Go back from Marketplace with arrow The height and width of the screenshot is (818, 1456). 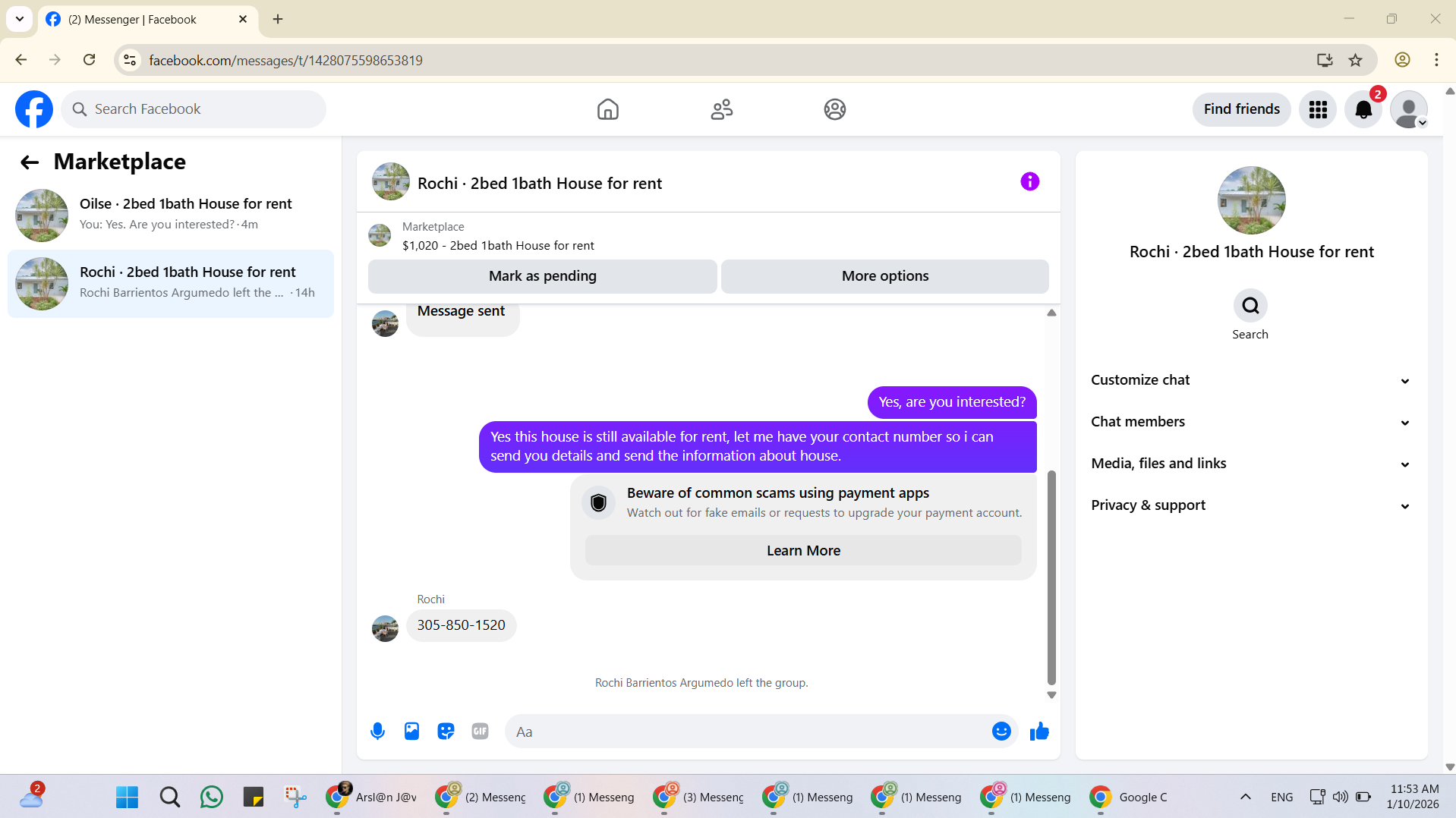[x=30, y=162]
